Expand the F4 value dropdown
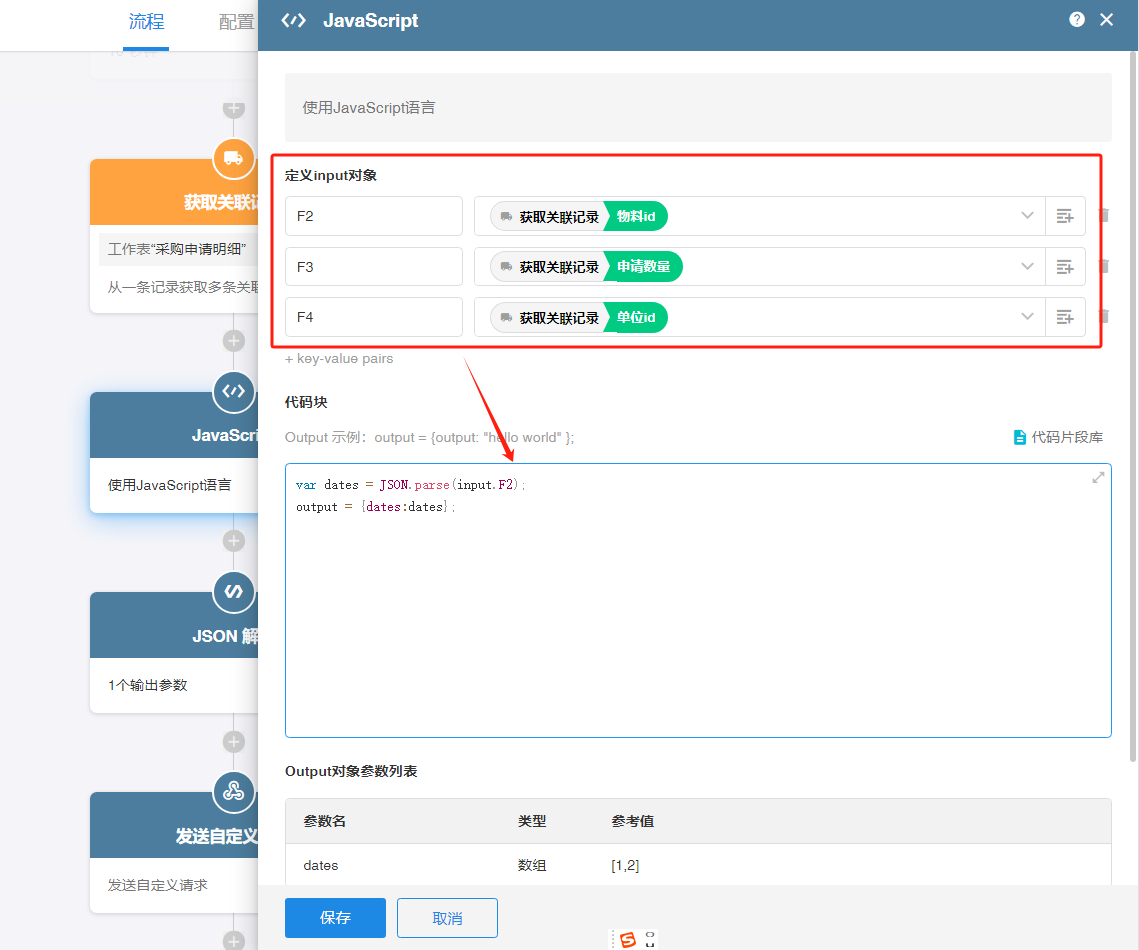This screenshot has height=950, width=1139. click(1027, 317)
